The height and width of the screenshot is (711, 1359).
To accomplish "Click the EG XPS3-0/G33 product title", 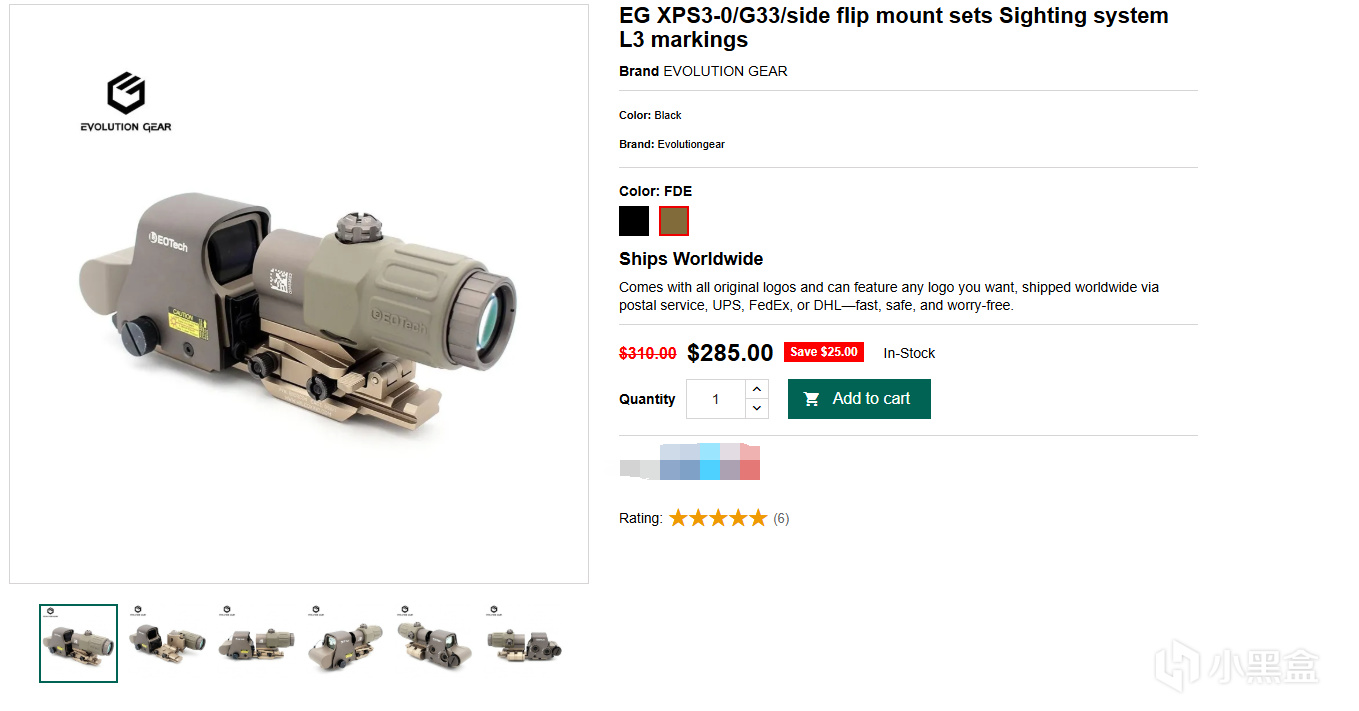I will point(893,28).
